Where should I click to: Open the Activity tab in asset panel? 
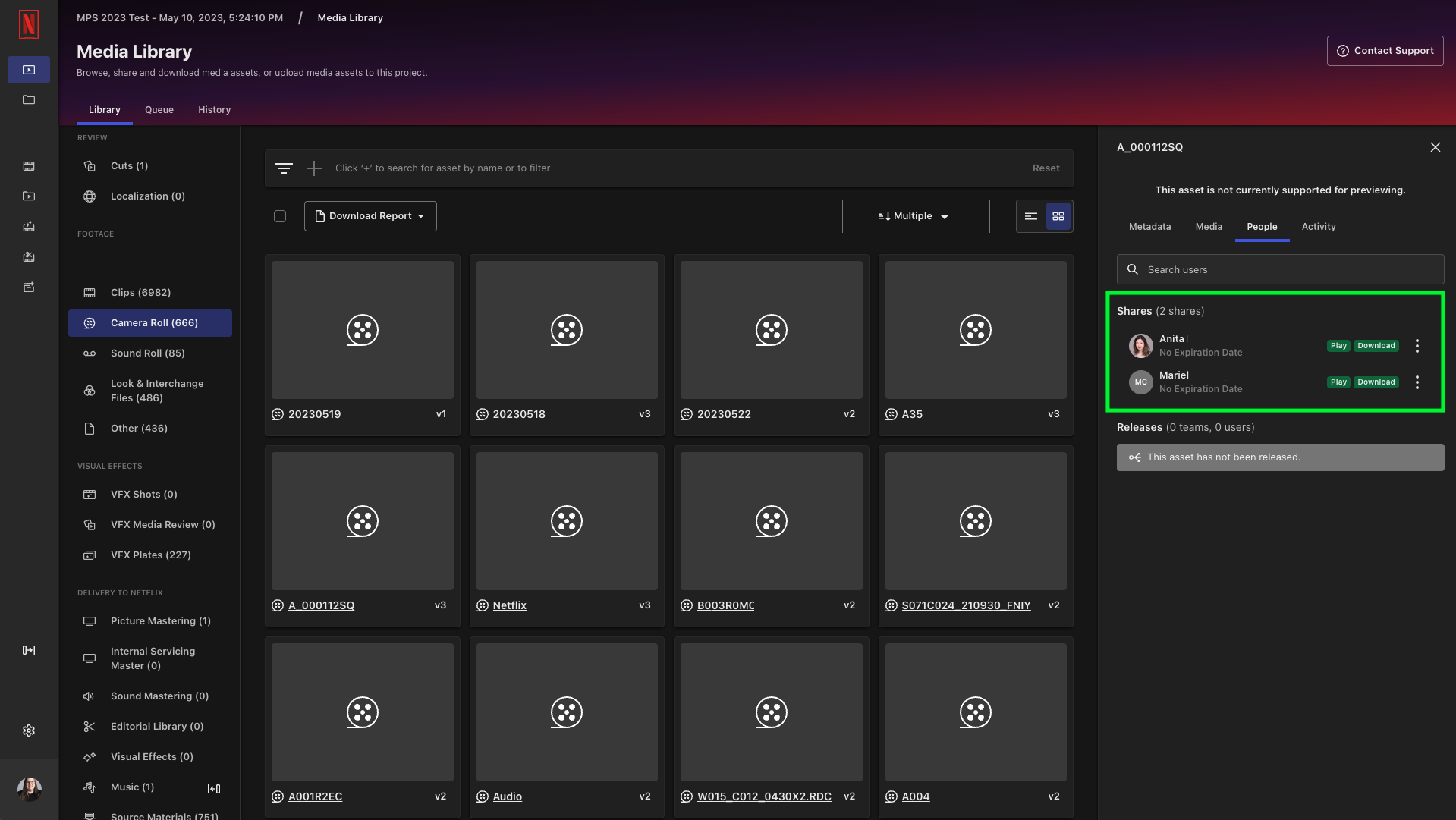tap(1319, 227)
